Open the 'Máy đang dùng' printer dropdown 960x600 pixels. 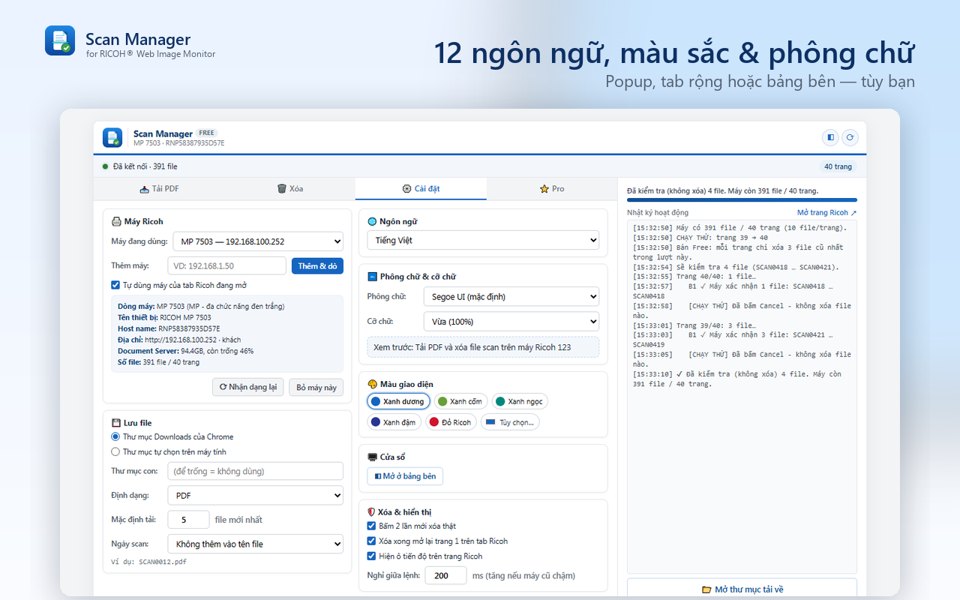tap(258, 242)
